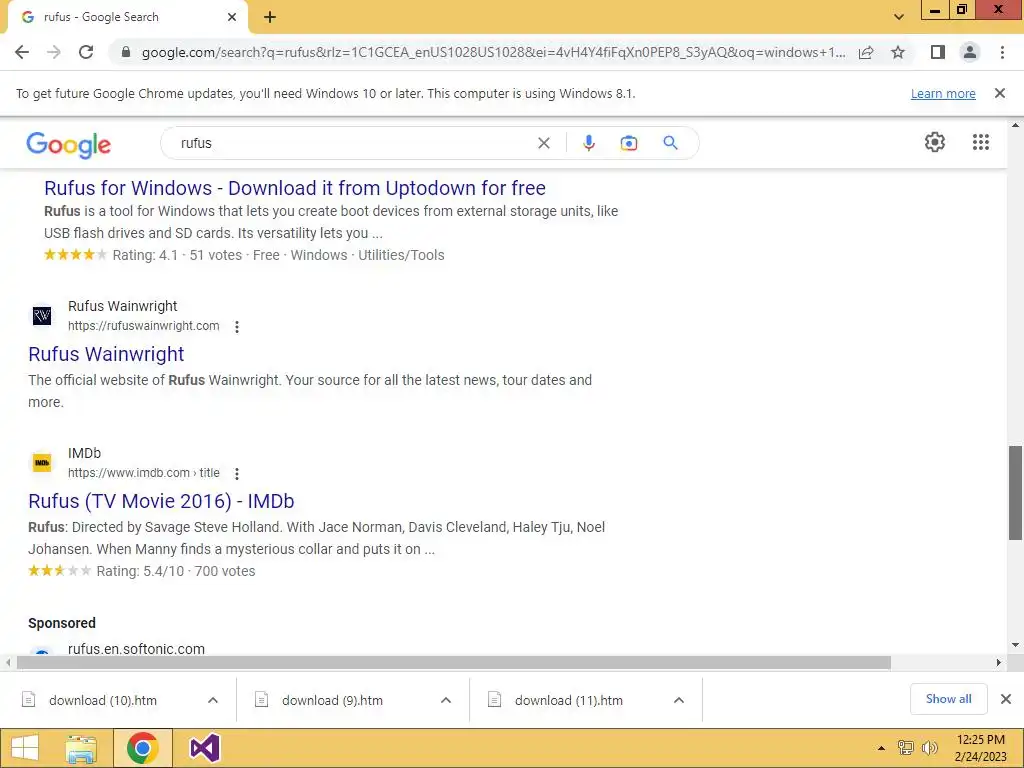This screenshot has width=1024, height=768.
Task: Select the rufus - Google Search tab
Action: (x=127, y=17)
